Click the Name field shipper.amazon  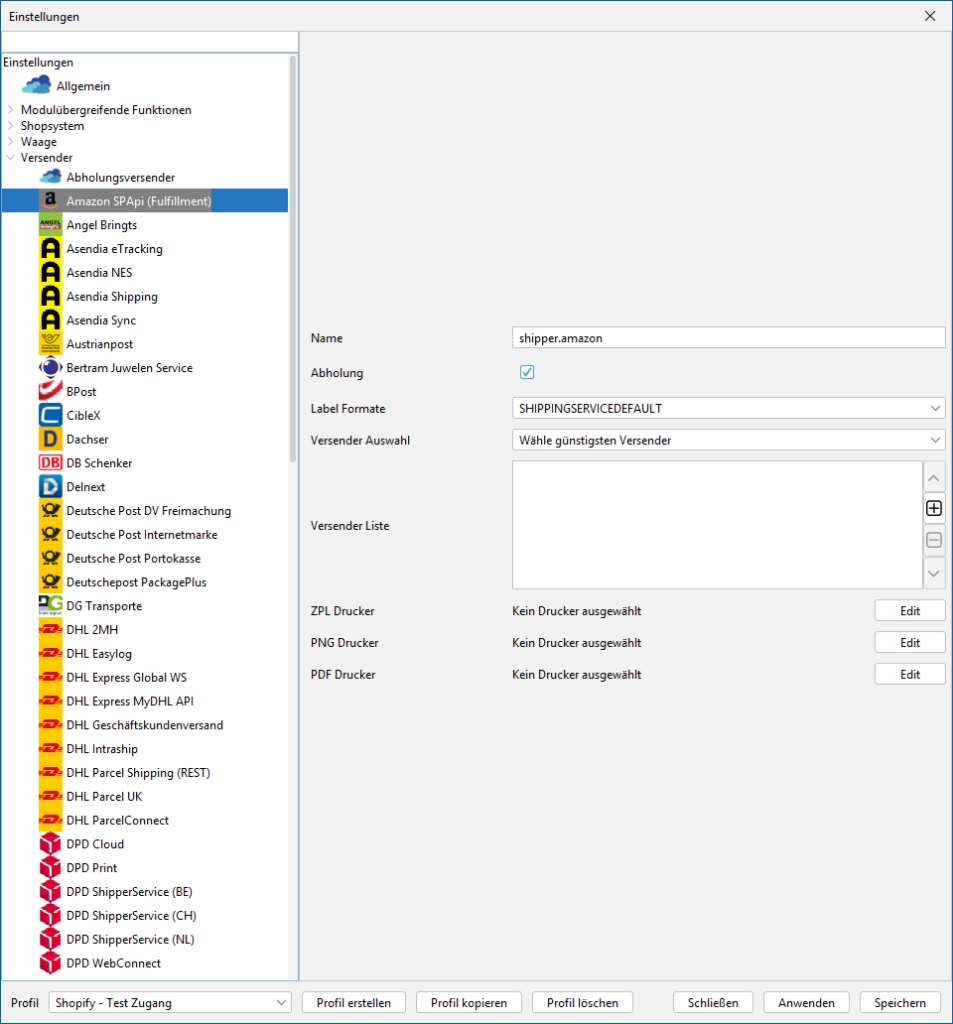point(727,338)
